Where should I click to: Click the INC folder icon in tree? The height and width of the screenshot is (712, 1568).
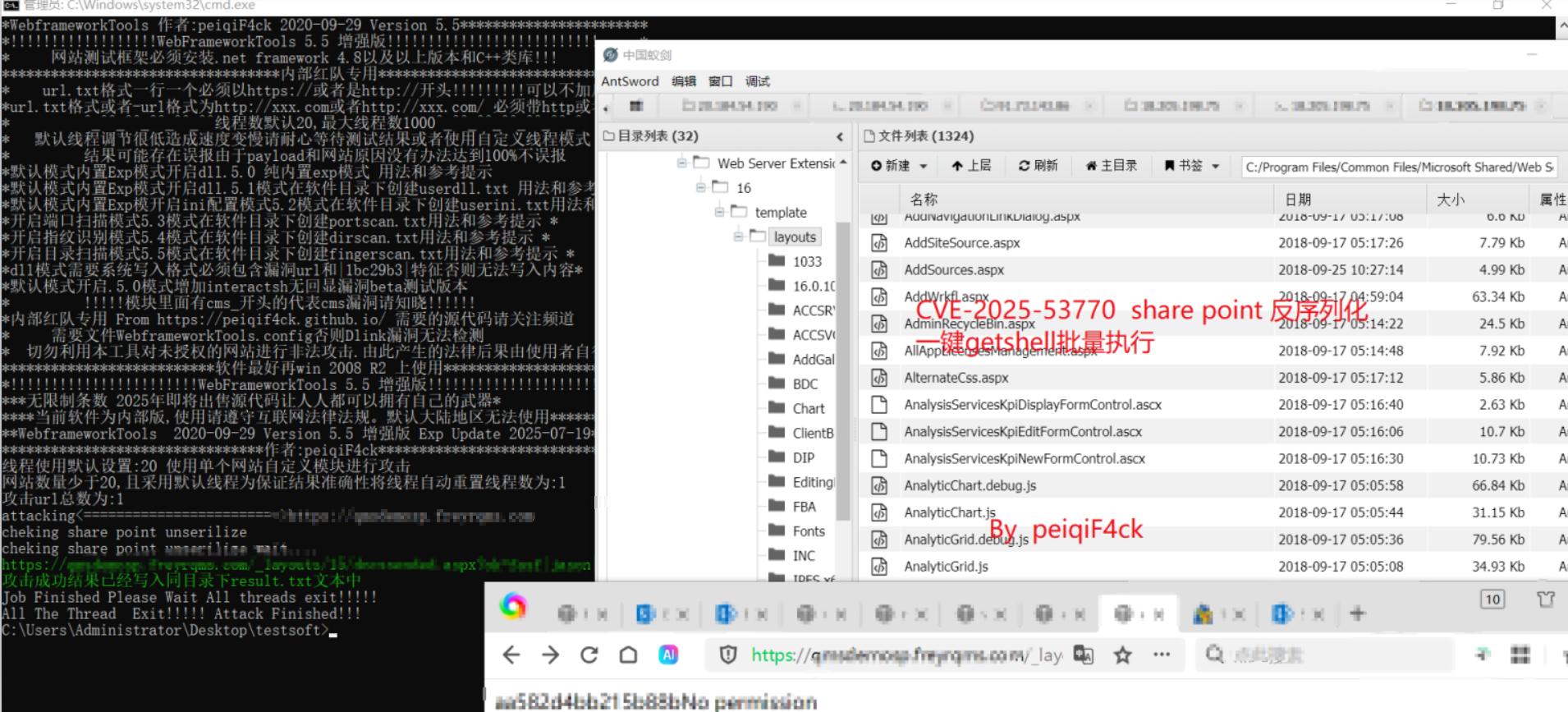click(777, 556)
